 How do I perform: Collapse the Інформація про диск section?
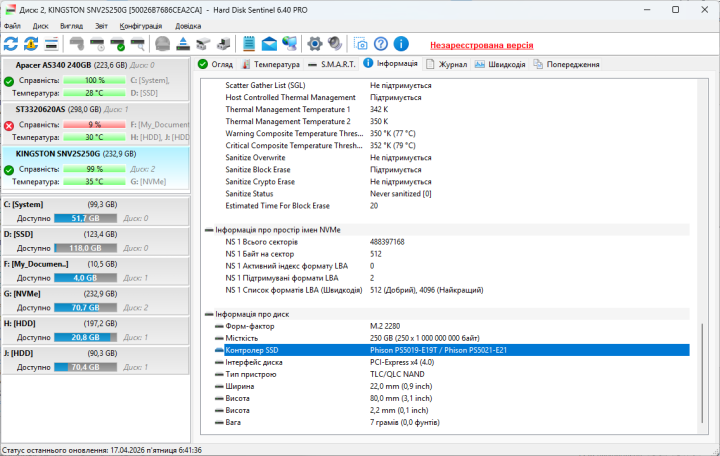(x=209, y=315)
